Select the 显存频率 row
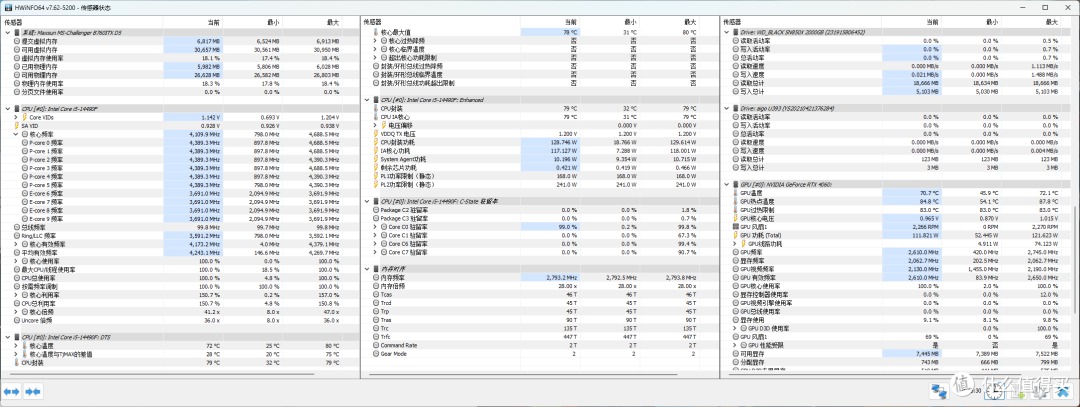This screenshot has height=407, width=1080. pyautogui.click(x=898, y=260)
